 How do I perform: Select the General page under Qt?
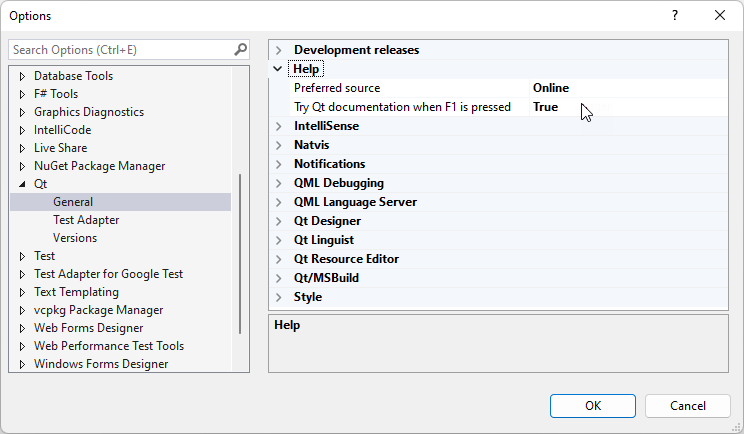point(121,202)
